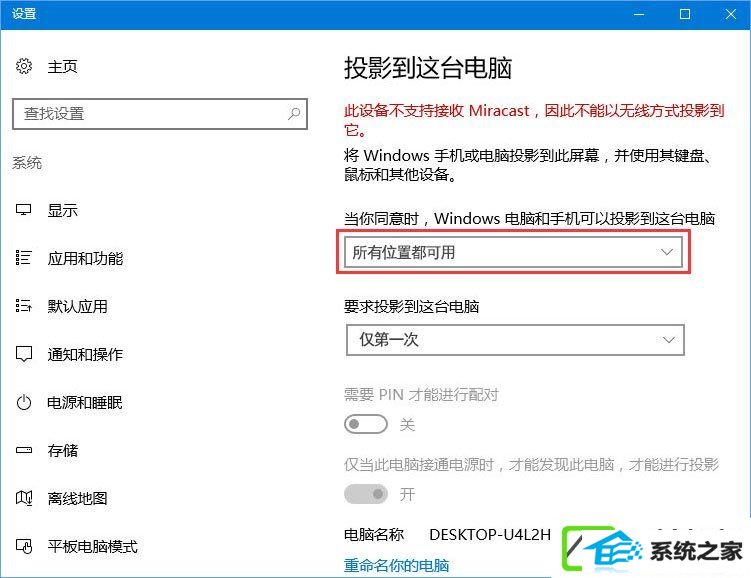Select 电源和睡眠 in the sidebar
Viewport: 751px width, 578px height.
point(85,403)
